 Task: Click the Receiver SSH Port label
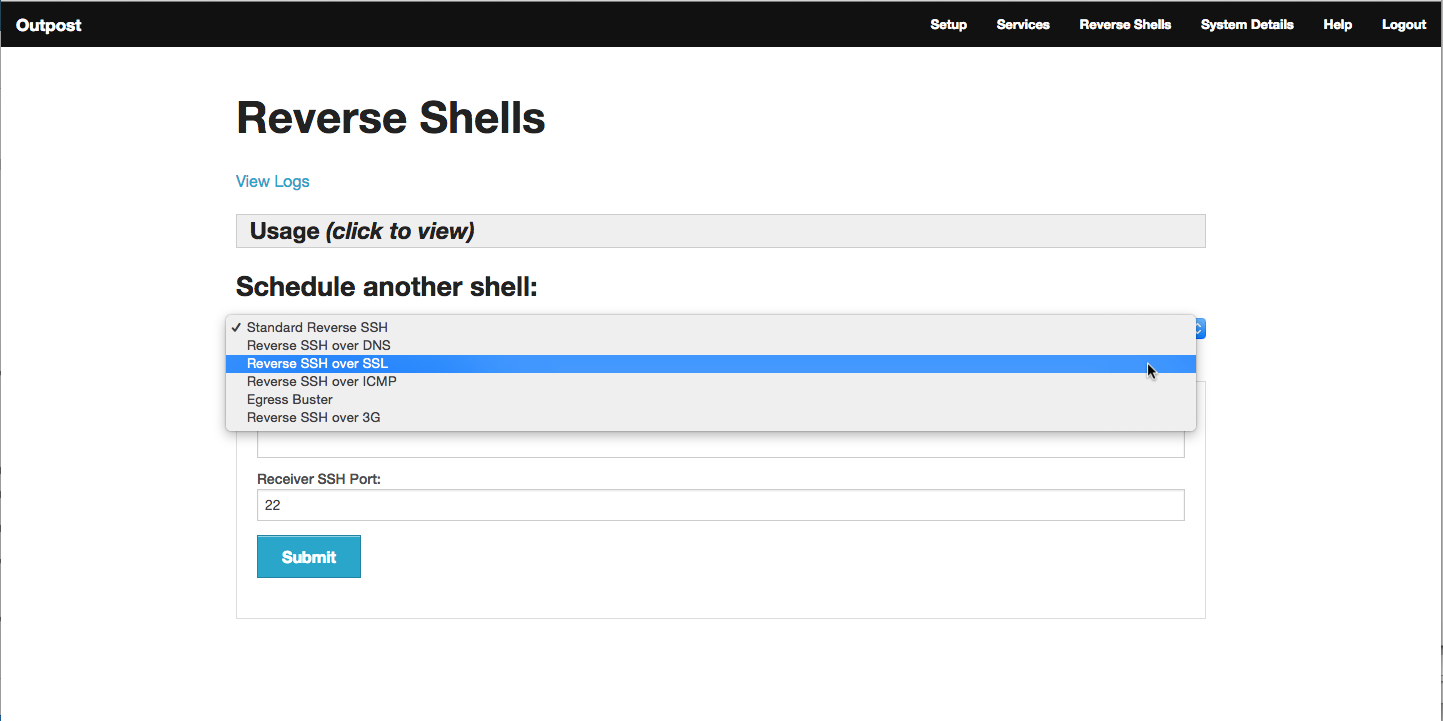[319, 479]
